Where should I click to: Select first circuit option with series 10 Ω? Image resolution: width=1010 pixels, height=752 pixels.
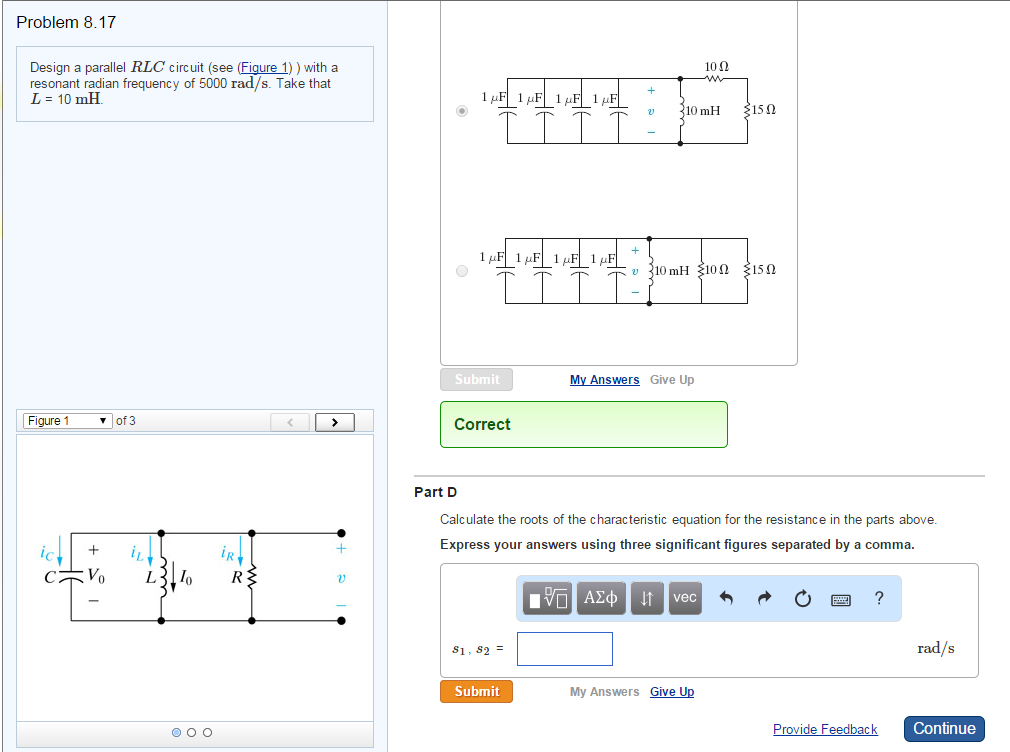tap(462, 111)
